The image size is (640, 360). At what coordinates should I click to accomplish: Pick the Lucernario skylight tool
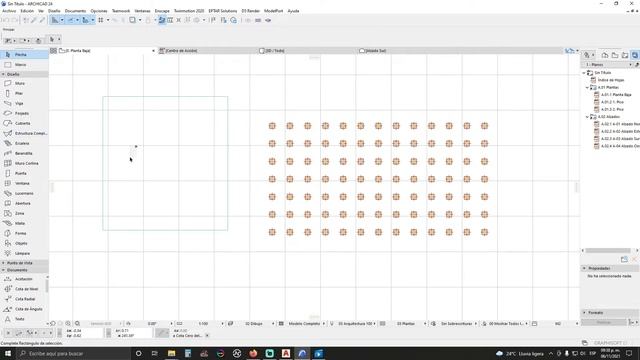(24, 193)
